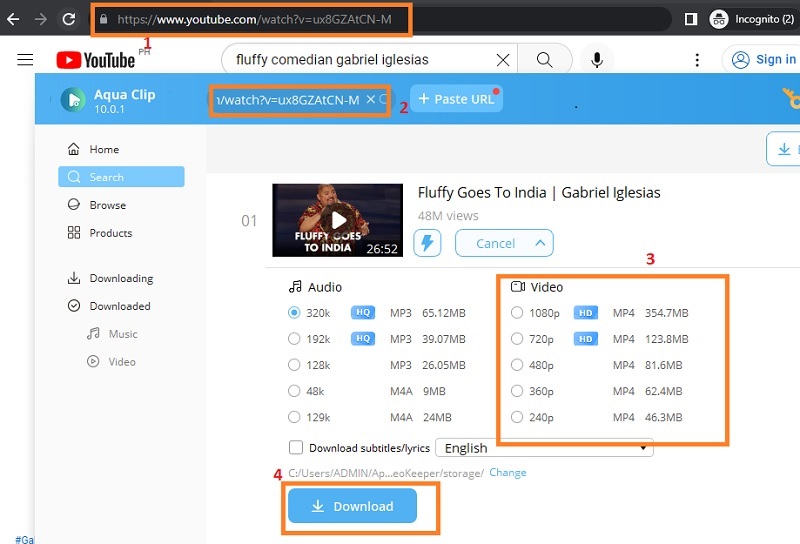Click the YouTube logo

pyautogui.click(x=96, y=60)
